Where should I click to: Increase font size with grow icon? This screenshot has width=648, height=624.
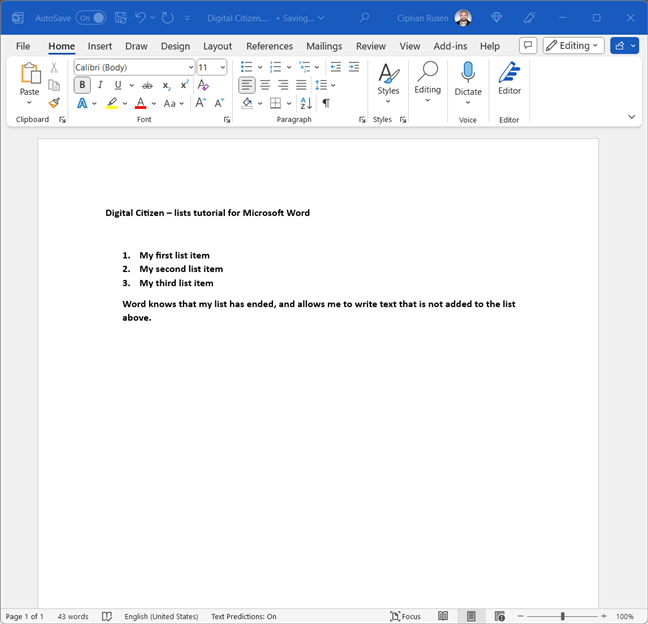201,103
